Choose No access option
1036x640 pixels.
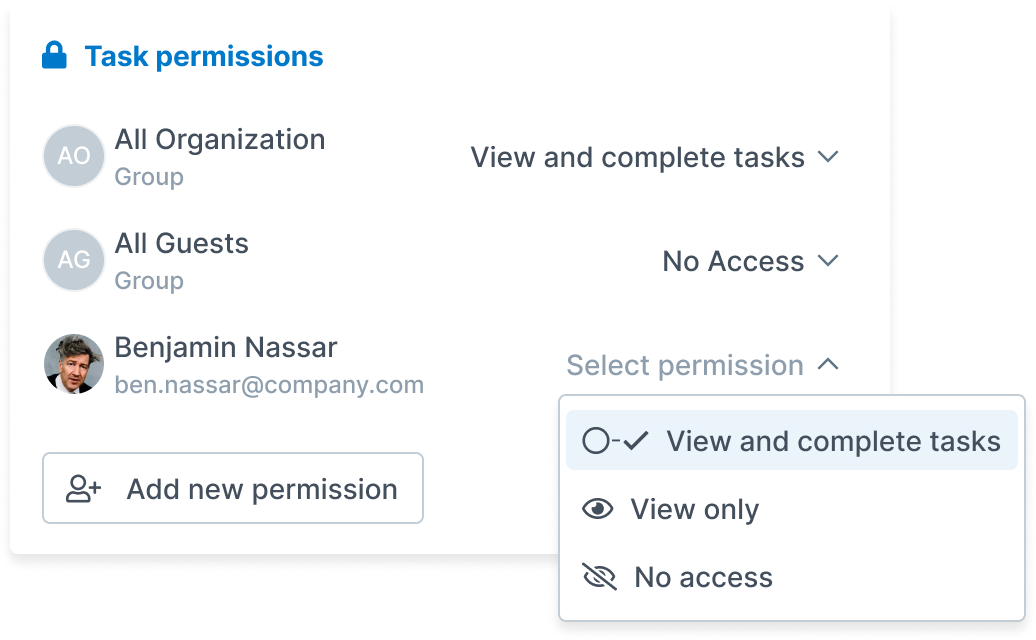click(x=792, y=577)
